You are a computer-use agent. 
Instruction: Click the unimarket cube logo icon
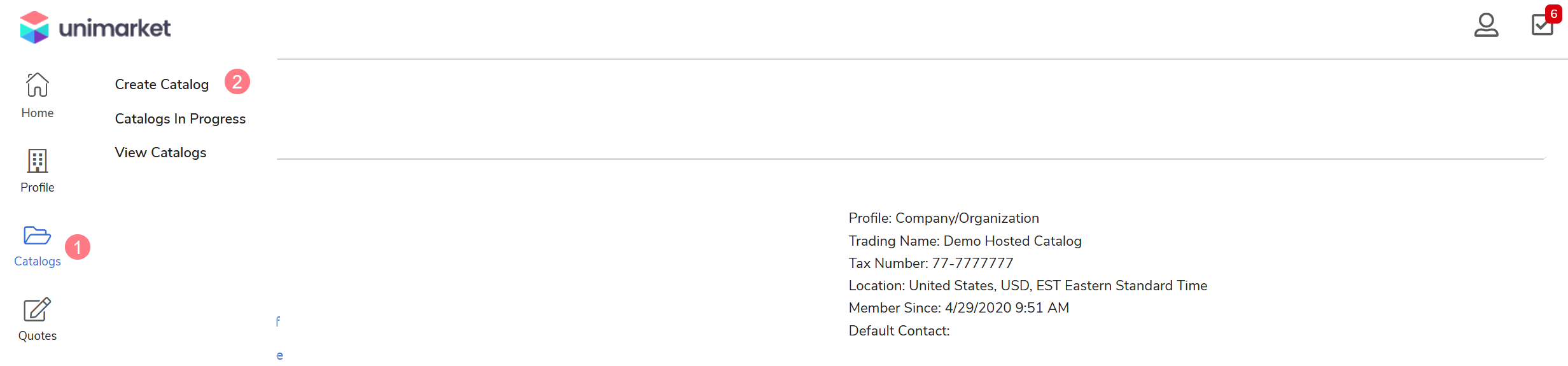(x=34, y=27)
